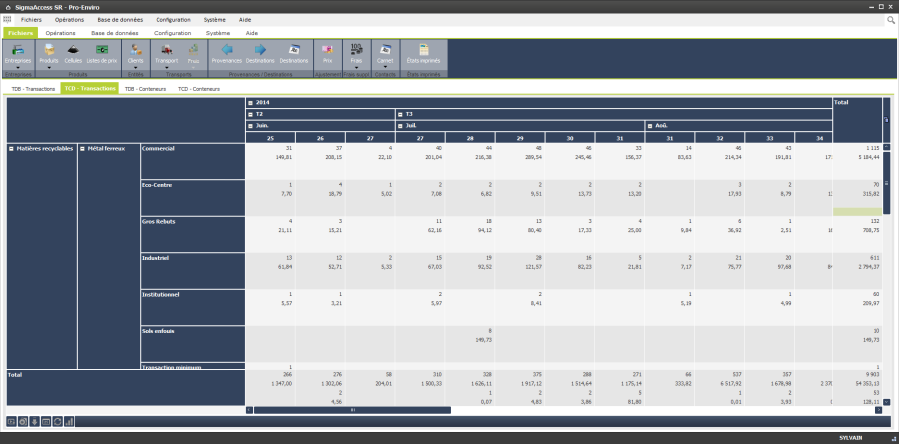899x444 pixels.
Task: Switch to TCD - Conteneurs tab
Action: tap(198, 89)
